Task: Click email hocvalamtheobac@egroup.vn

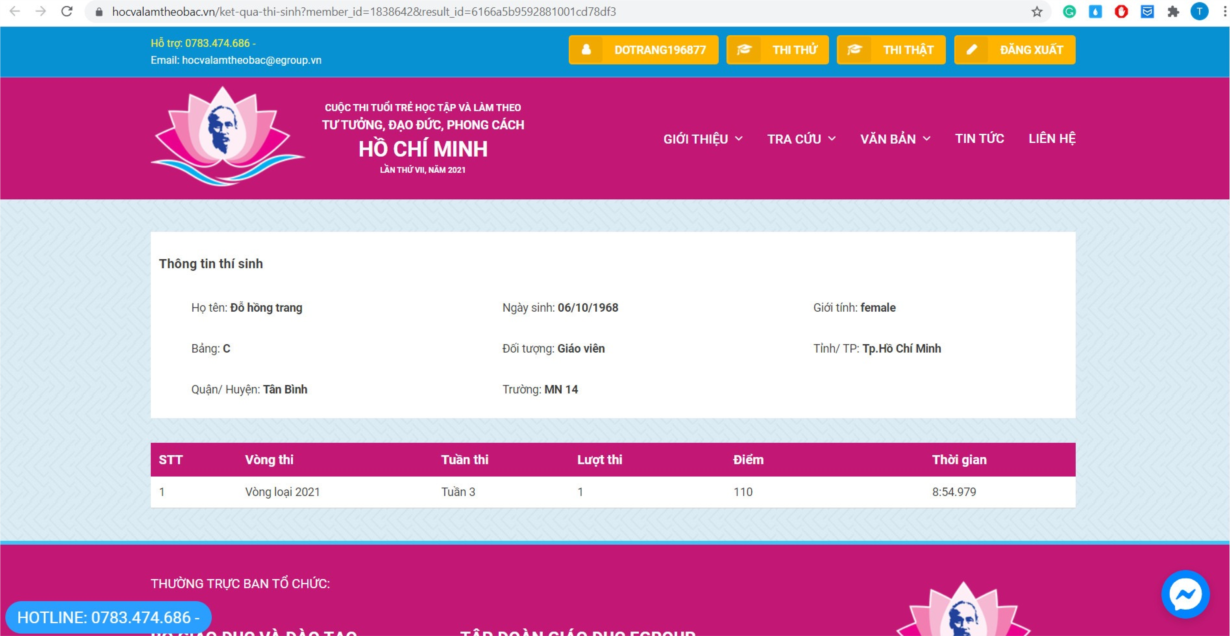Action: 251,60
